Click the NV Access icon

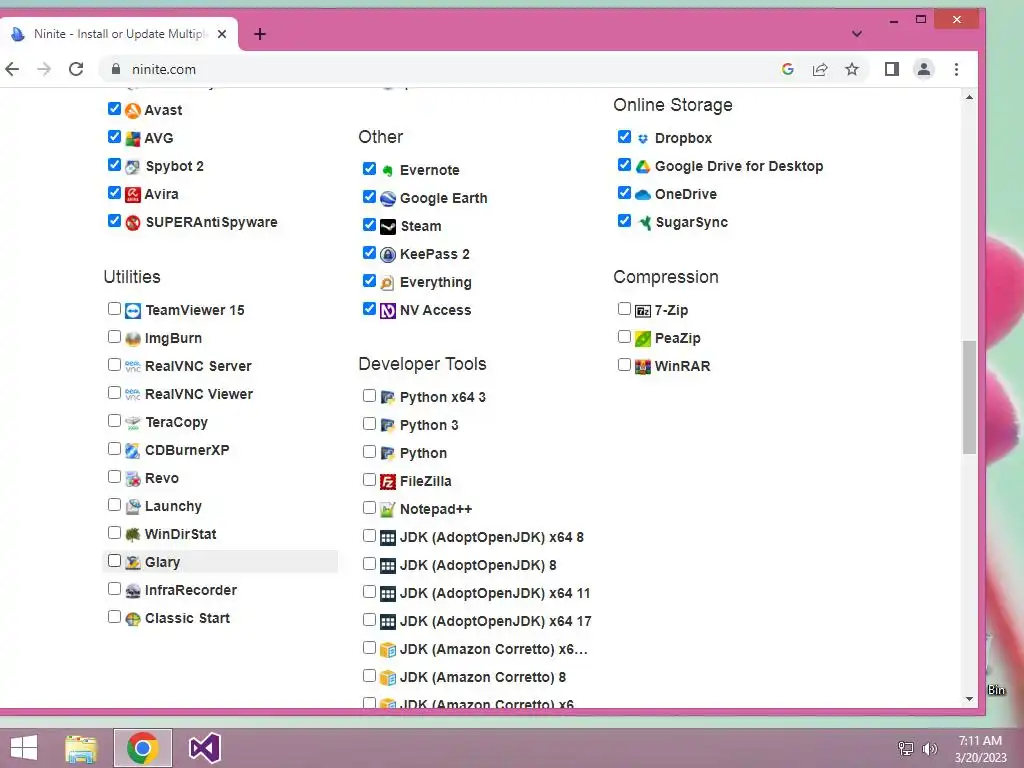pos(388,311)
